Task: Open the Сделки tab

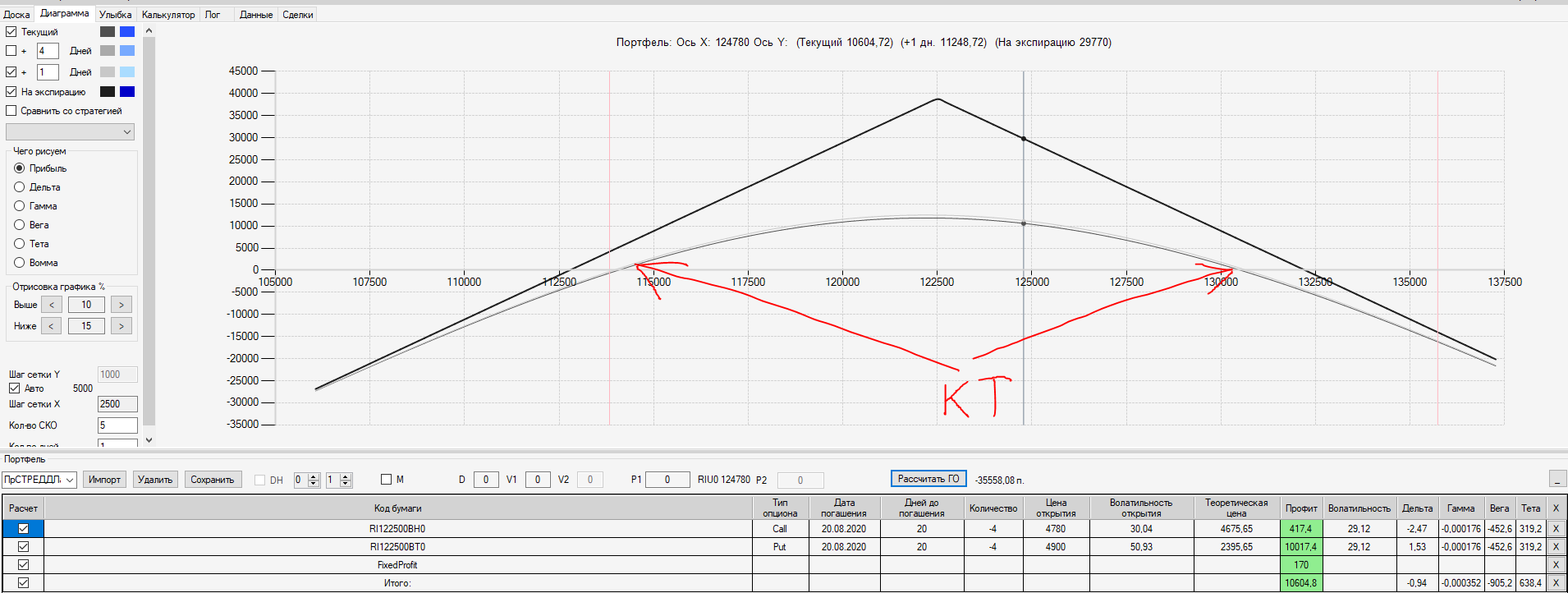Action: (298, 15)
